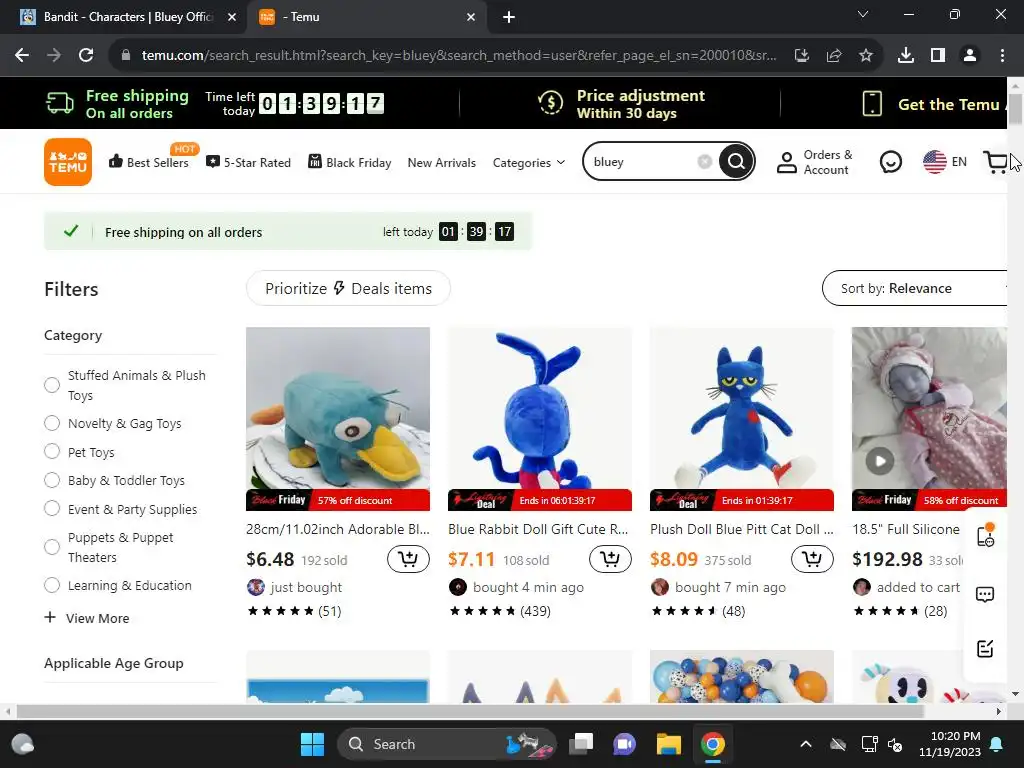Click the Free shipping On all orders banner

point(118,104)
